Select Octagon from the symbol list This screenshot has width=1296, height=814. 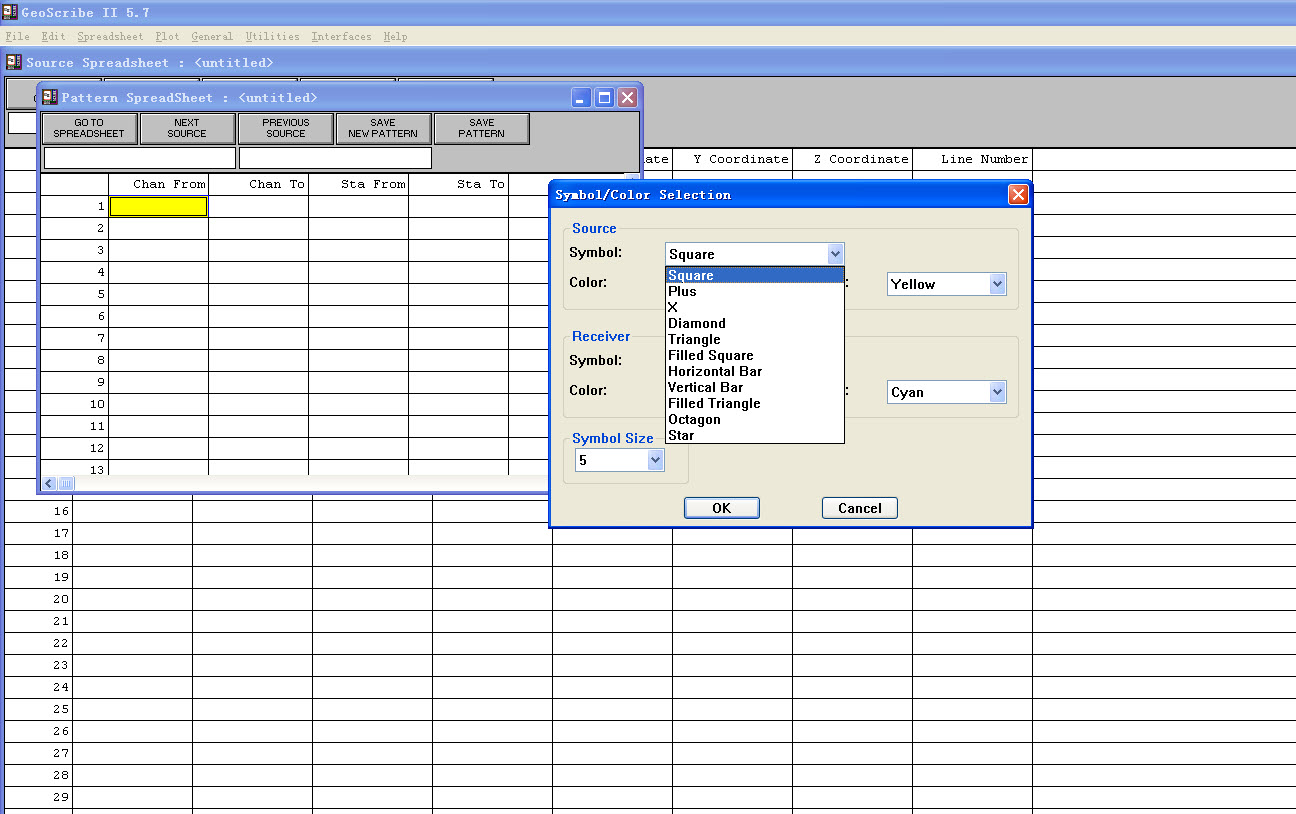pos(755,419)
